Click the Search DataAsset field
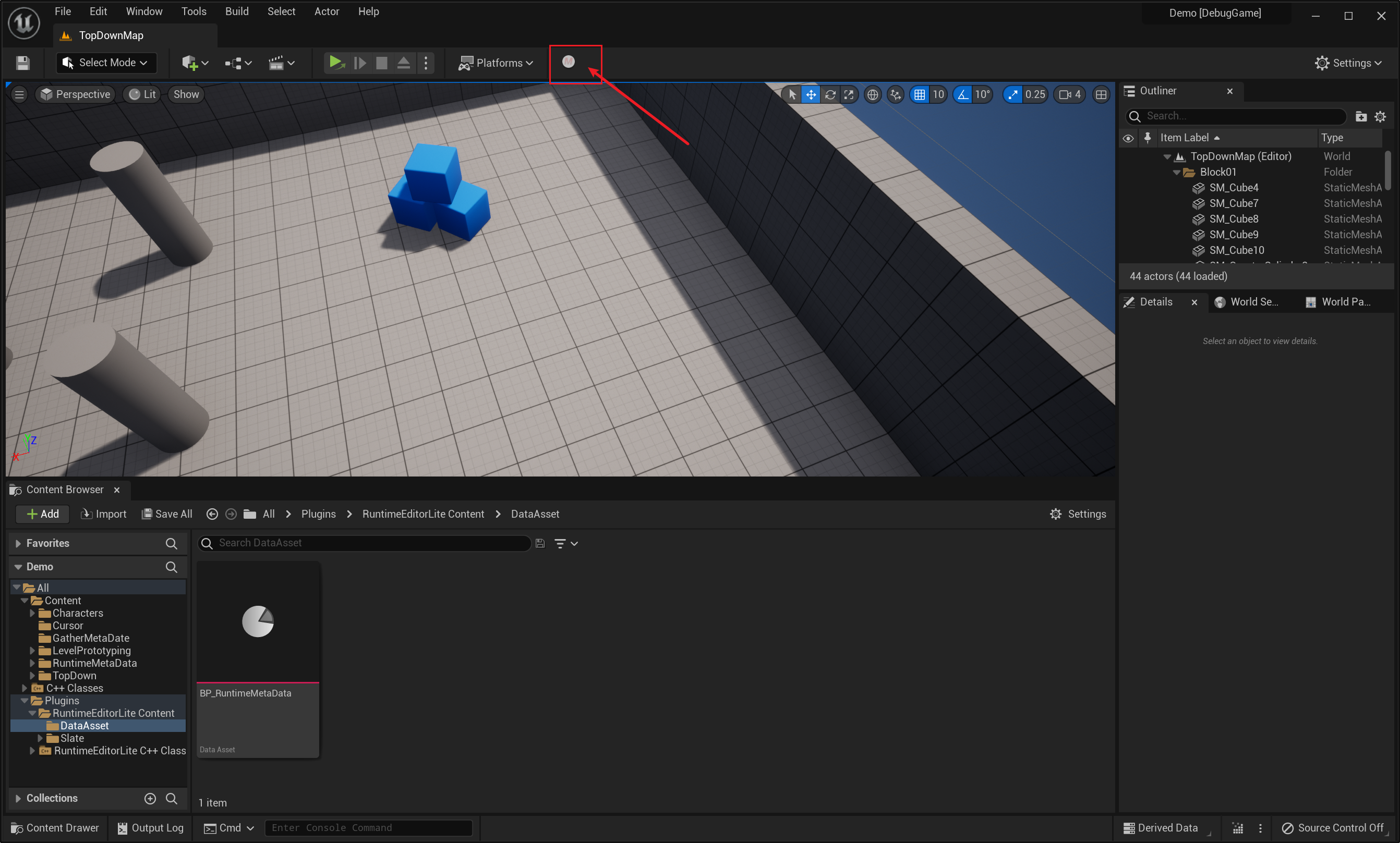This screenshot has width=1400, height=843. pyautogui.click(x=364, y=543)
